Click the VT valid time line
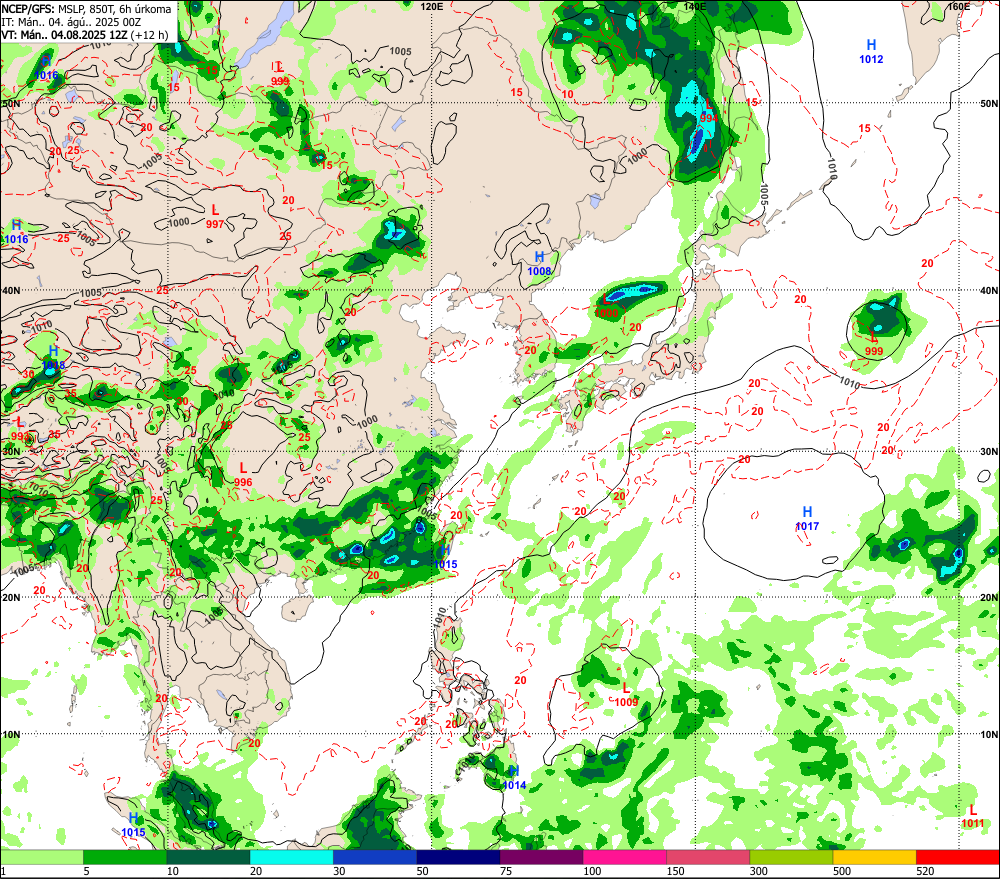The image size is (1000, 879). tap(85, 34)
